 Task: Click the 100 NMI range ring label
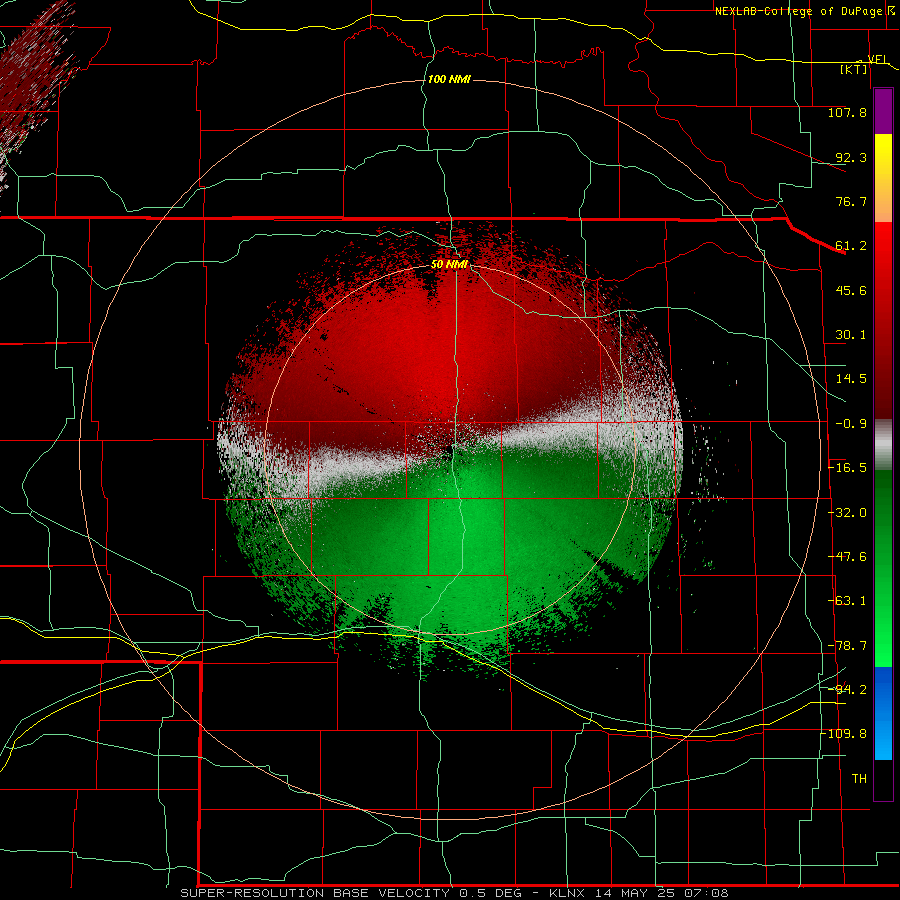pos(449,79)
